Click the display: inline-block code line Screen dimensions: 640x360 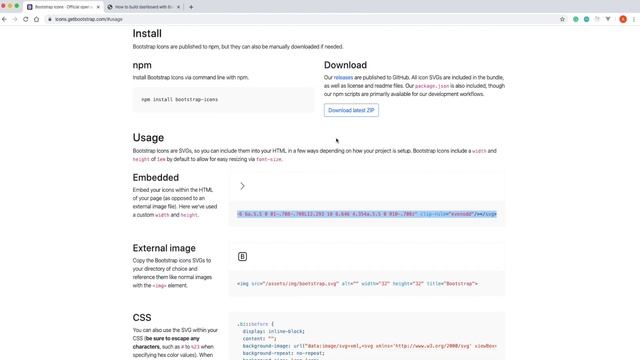[x=273, y=331]
